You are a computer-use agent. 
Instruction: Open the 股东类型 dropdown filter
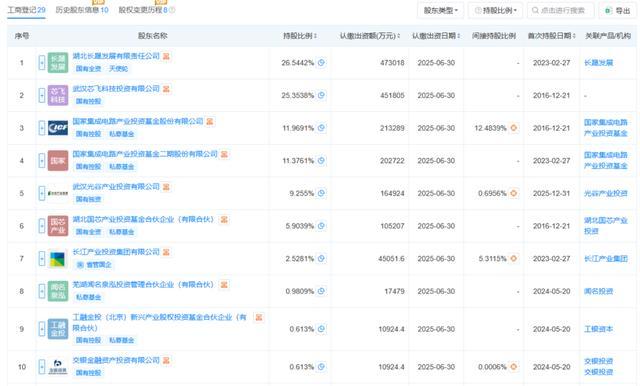coord(440,10)
